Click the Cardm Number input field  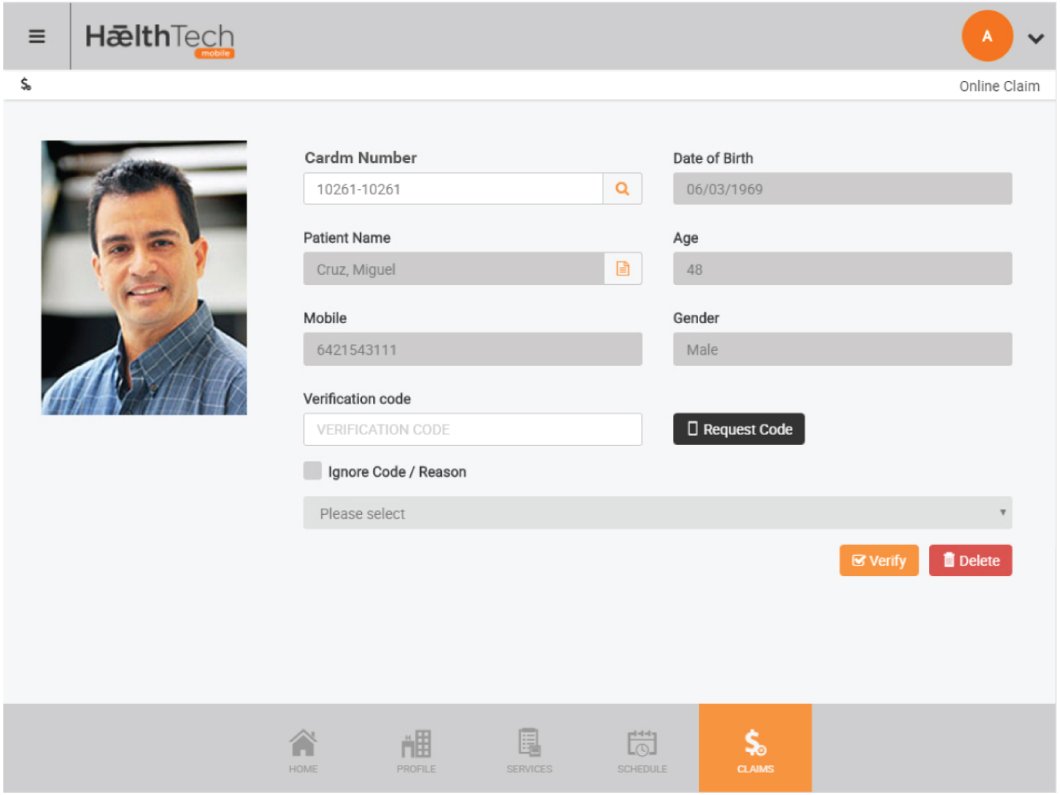click(453, 189)
